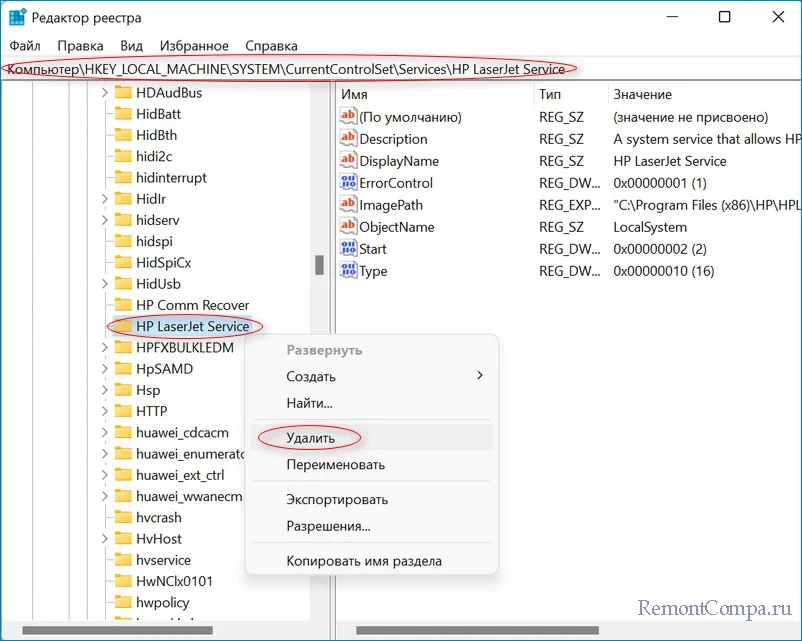Click the Registry Editor app icon in title bar
This screenshot has width=802, height=641.
pyautogui.click(x=18, y=17)
